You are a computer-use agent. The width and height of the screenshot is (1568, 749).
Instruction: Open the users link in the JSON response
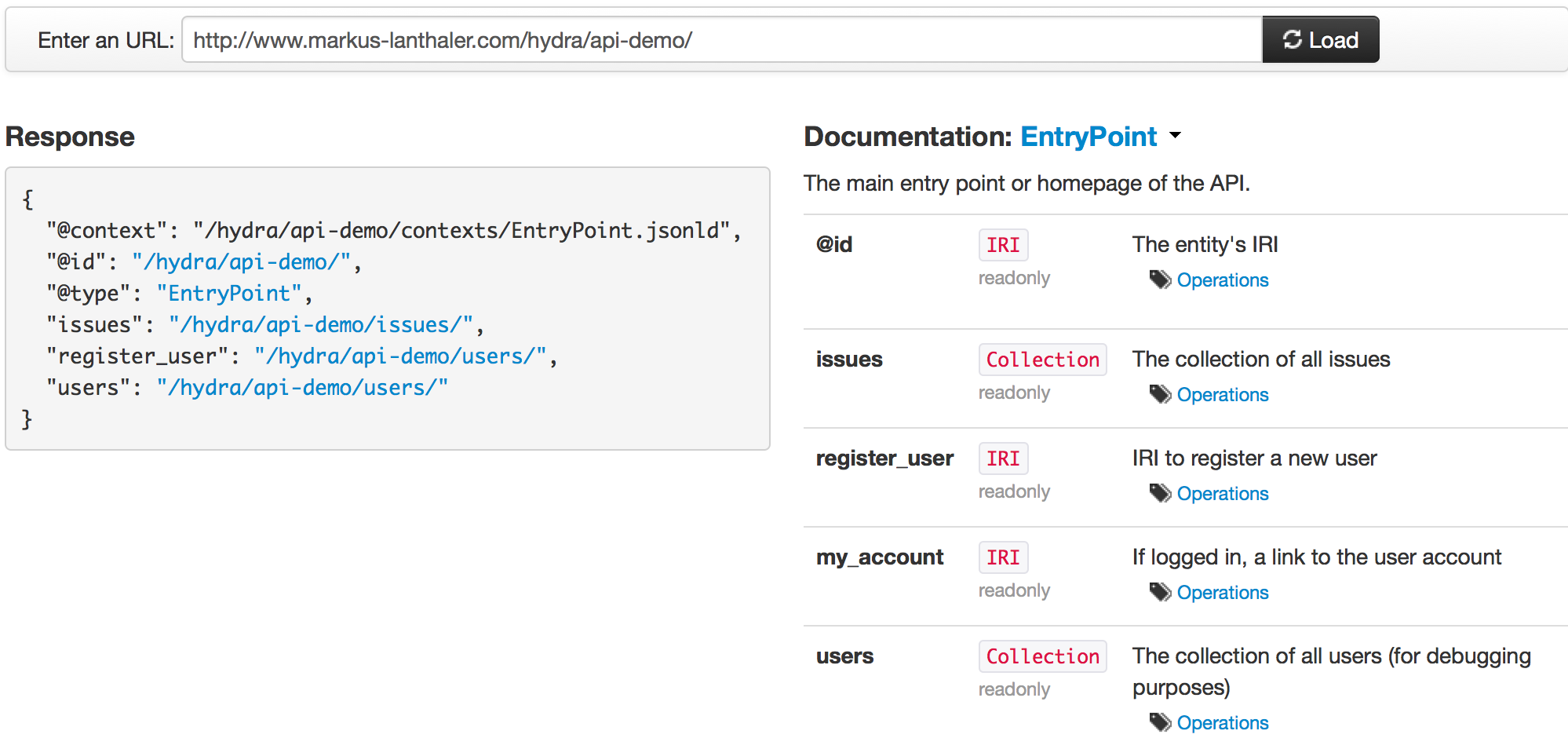pos(302,387)
